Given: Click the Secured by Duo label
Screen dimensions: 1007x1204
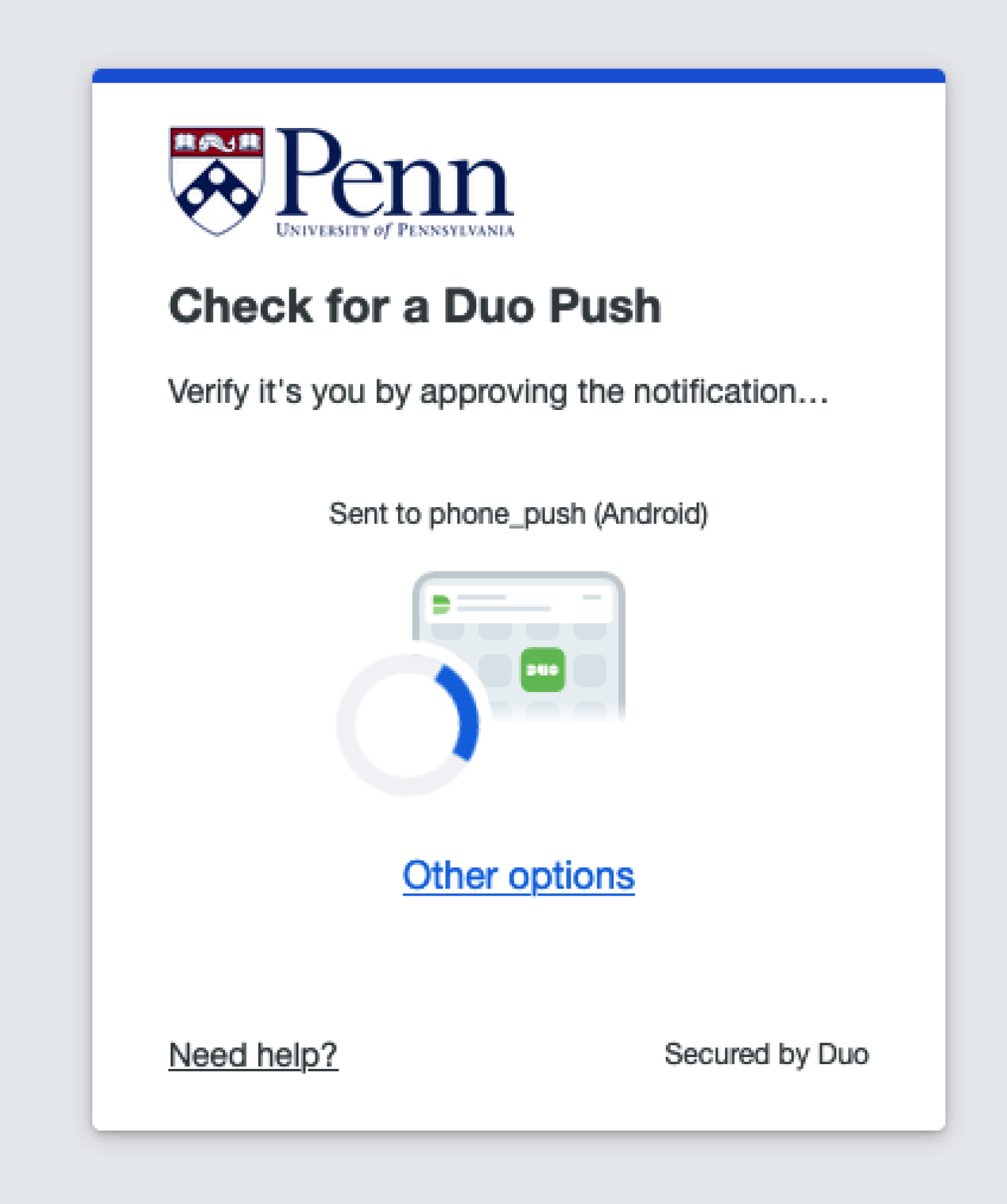Looking at the screenshot, I should click(766, 1054).
